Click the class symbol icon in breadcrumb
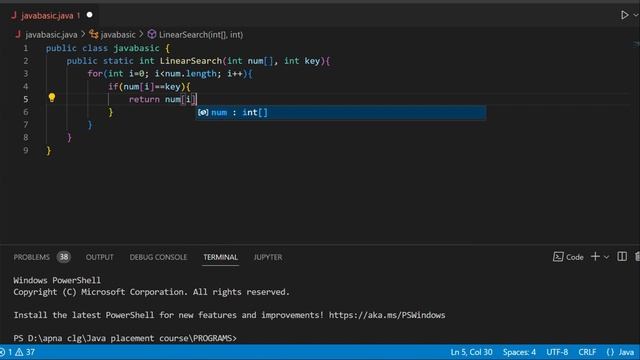This screenshot has width=640, height=360. [x=94, y=34]
